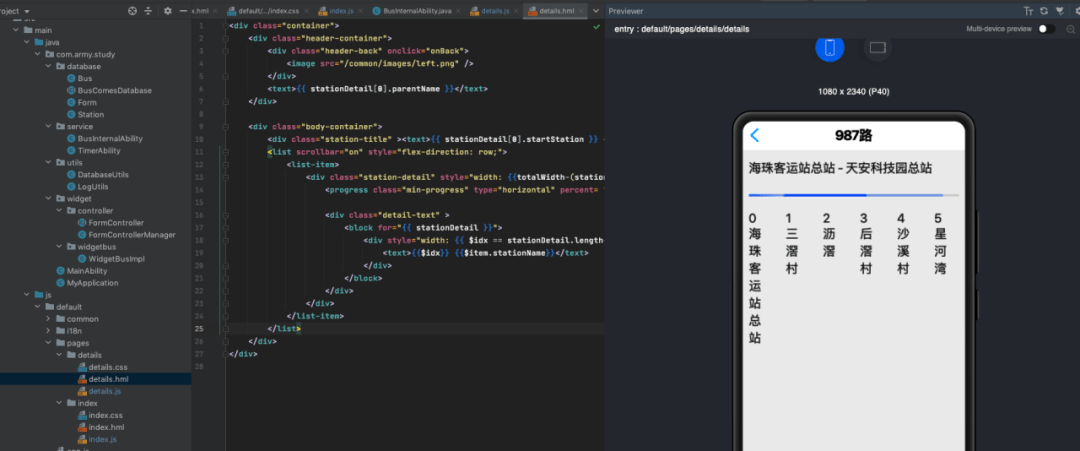Tap the blue back arrow in phone preview
The image size is (1080, 451).
[x=754, y=135]
